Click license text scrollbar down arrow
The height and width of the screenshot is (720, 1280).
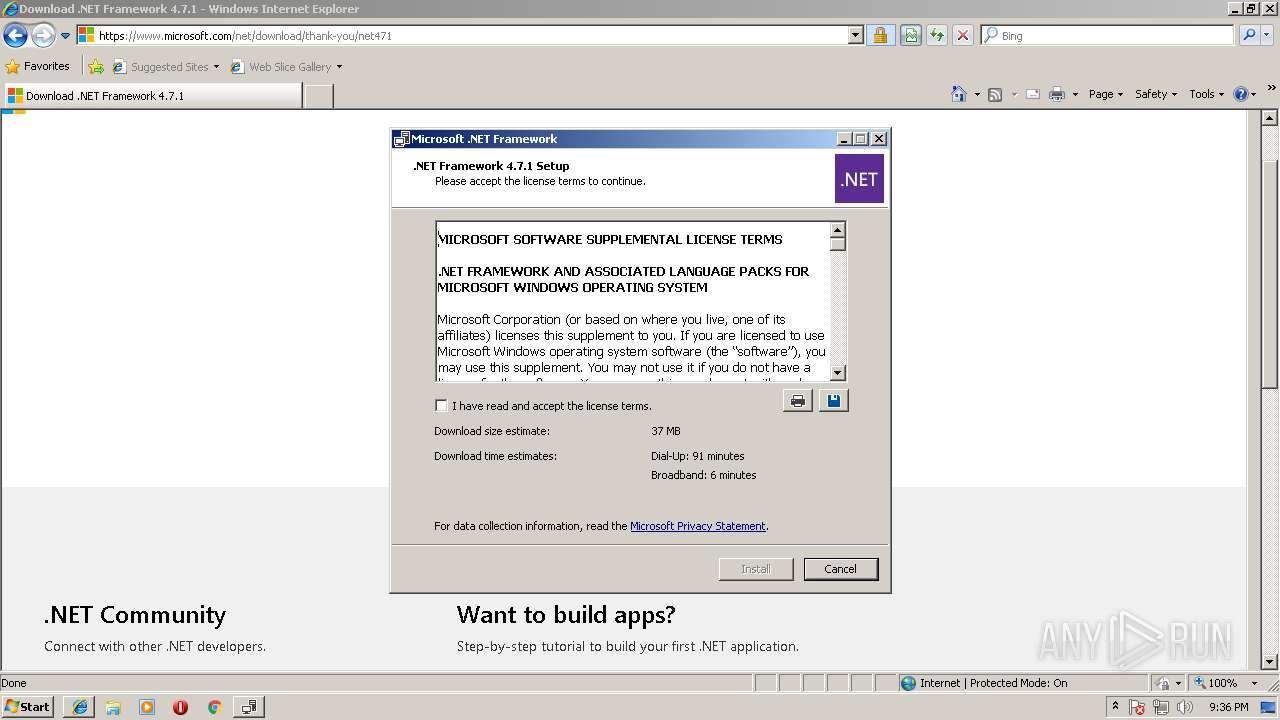[x=838, y=373]
